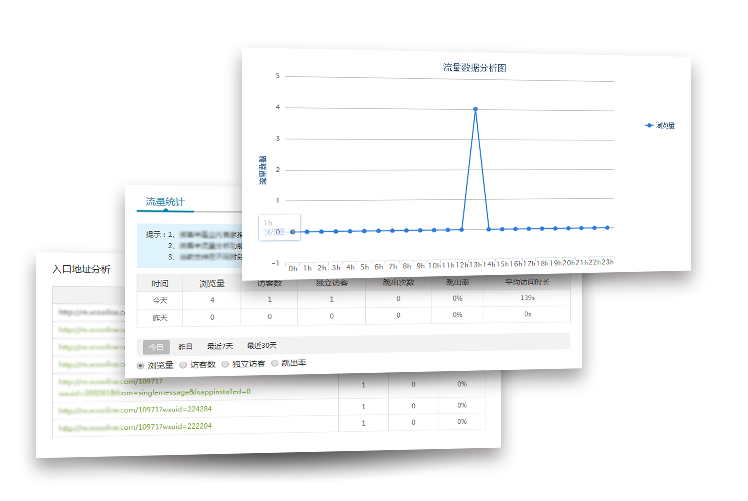Open the 流量统计 tab heading
This screenshot has height=501, width=748.
(x=165, y=201)
